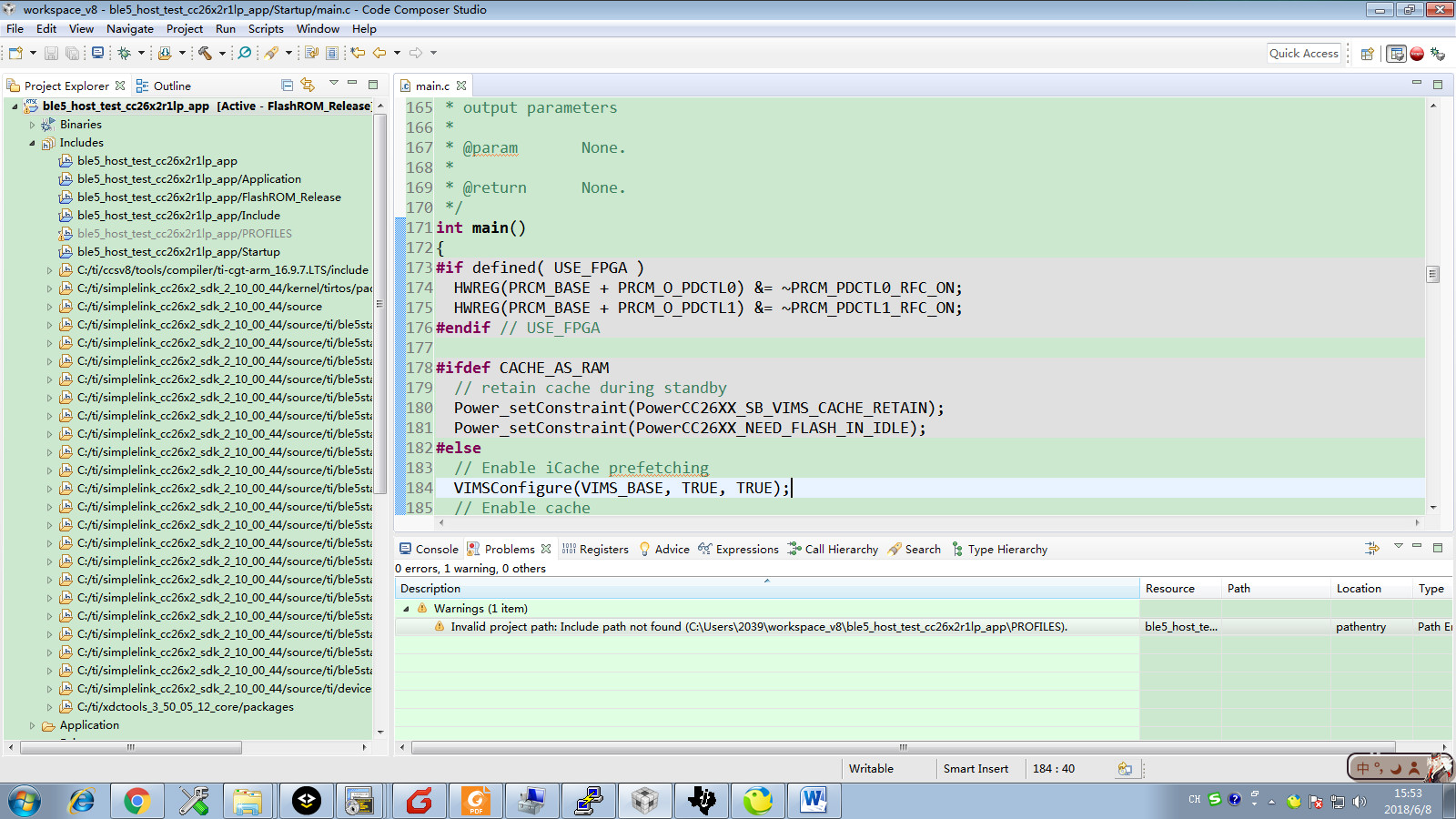Collapse the ble5_host_test_cc26x2r1lp_app project node
This screenshot has height=819, width=1456.
[15, 106]
